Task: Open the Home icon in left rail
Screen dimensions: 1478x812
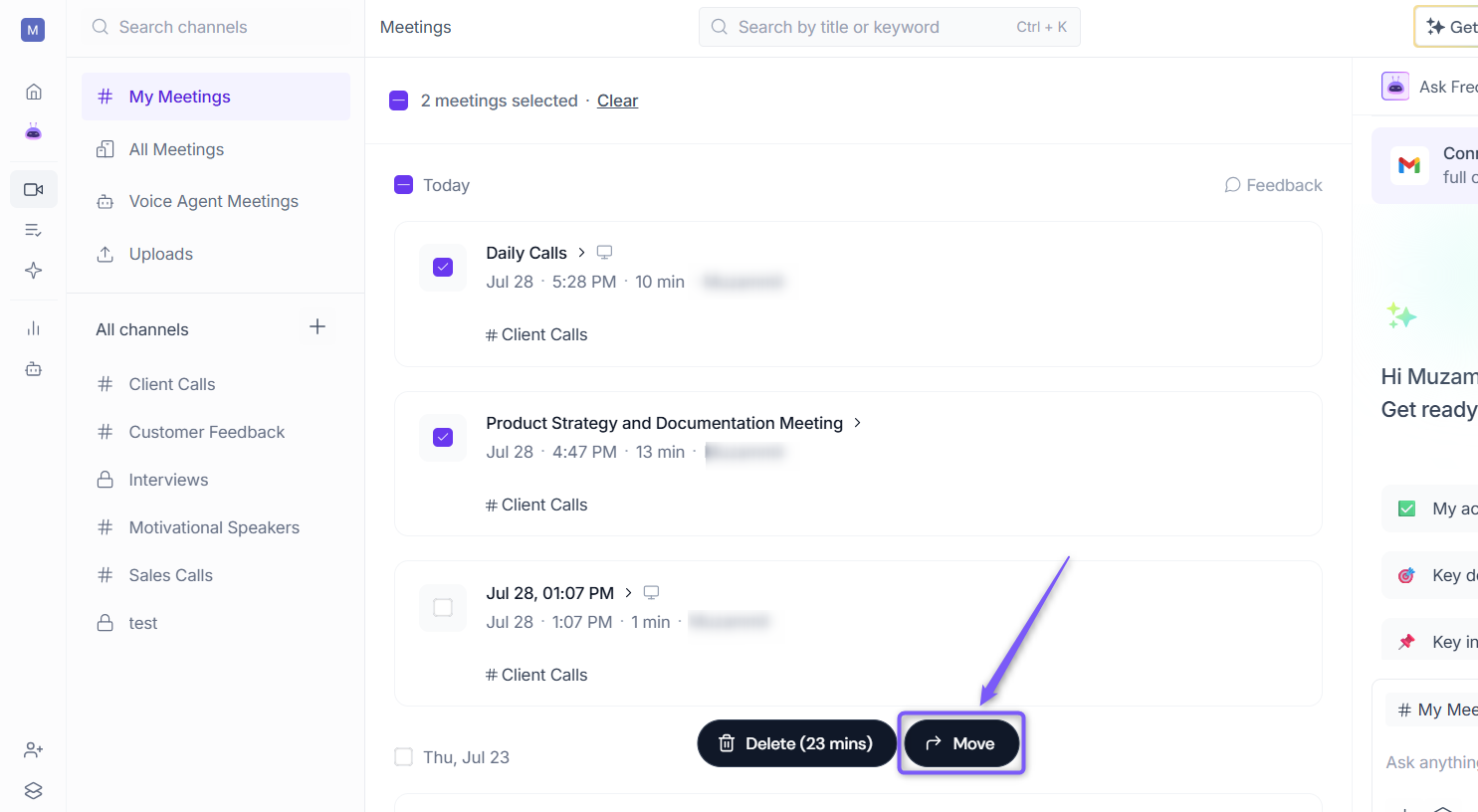Action: click(34, 92)
